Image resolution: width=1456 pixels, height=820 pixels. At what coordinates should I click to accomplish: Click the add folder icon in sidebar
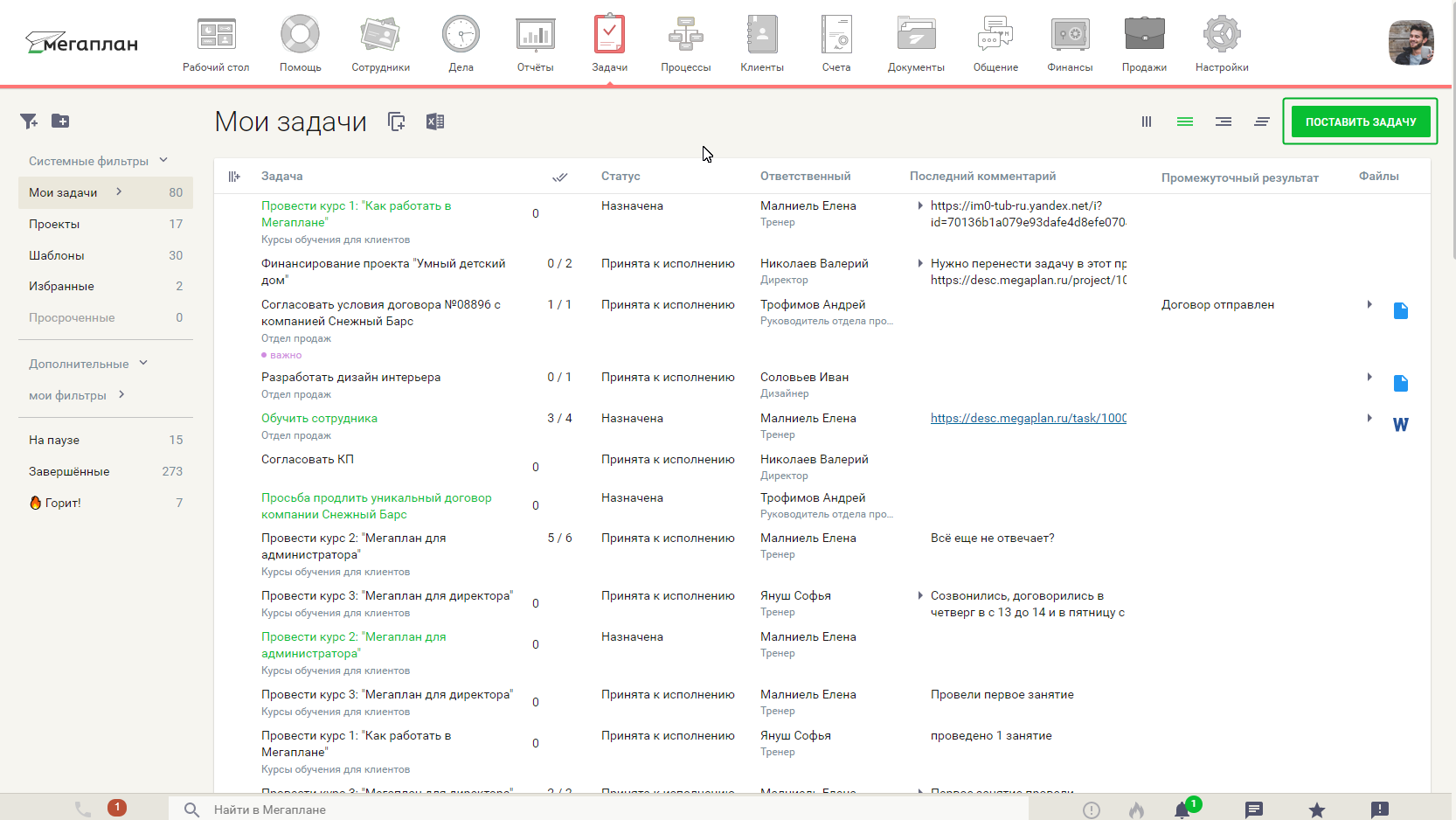pyautogui.click(x=60, y=122)
